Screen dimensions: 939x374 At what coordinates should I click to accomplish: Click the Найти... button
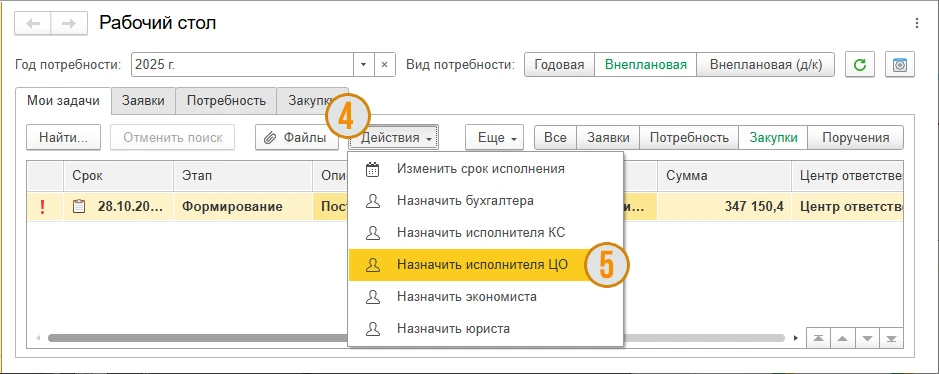(63, 138)
